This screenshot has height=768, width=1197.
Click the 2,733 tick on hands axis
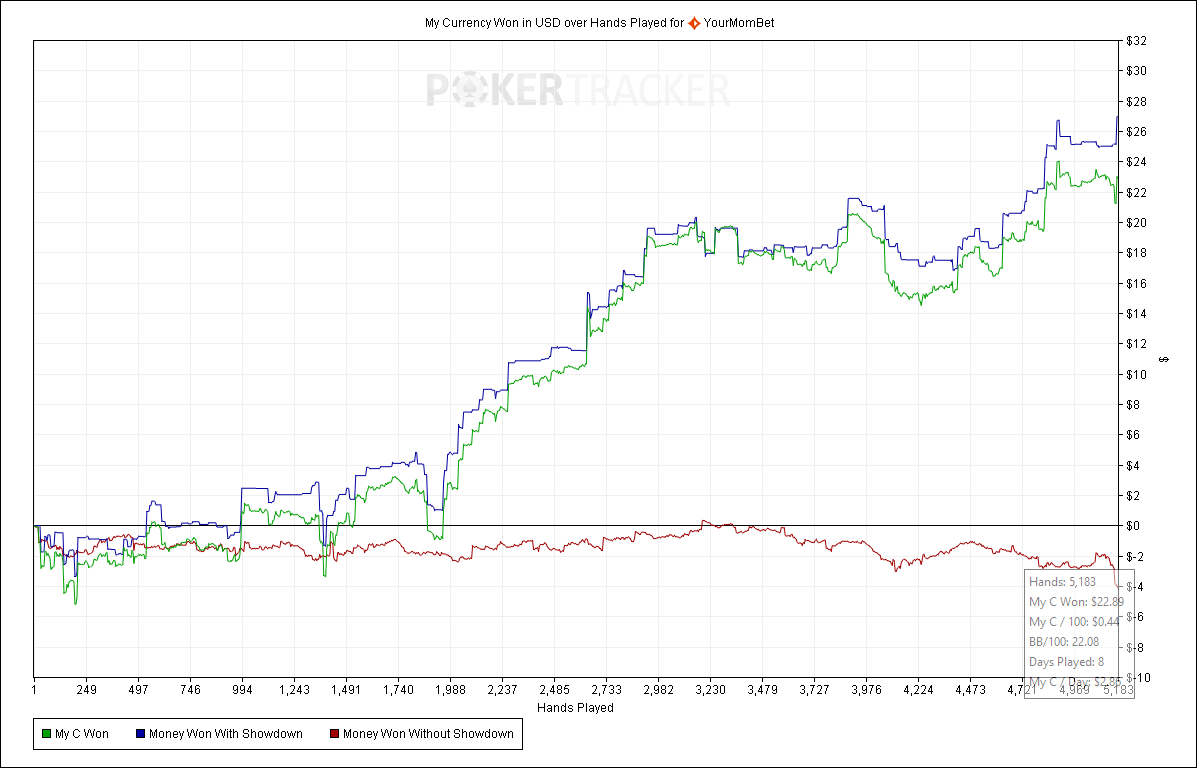click(606, 690)
